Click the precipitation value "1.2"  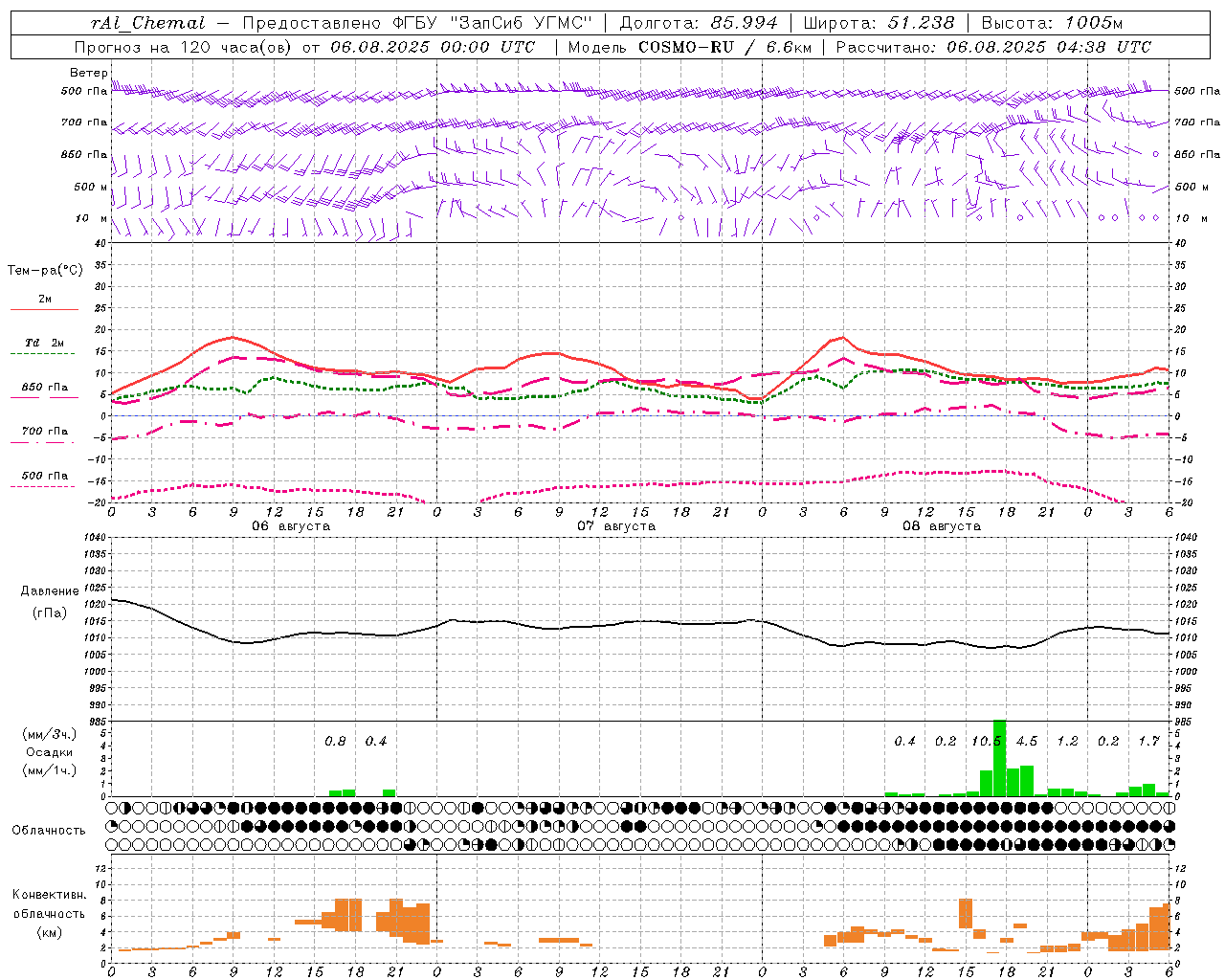[1067, 742]
